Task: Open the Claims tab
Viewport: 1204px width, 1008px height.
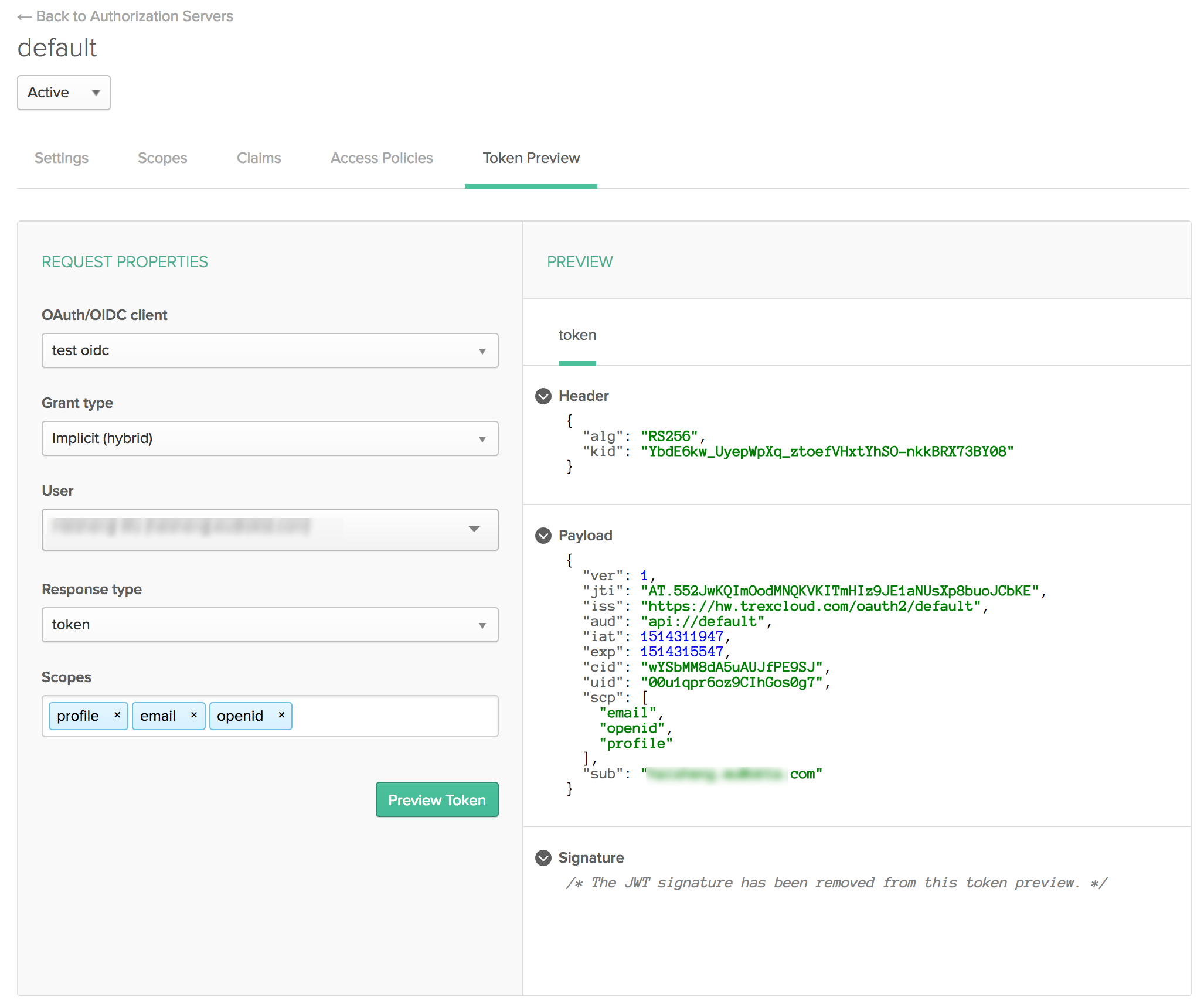Action: (259, 158)
